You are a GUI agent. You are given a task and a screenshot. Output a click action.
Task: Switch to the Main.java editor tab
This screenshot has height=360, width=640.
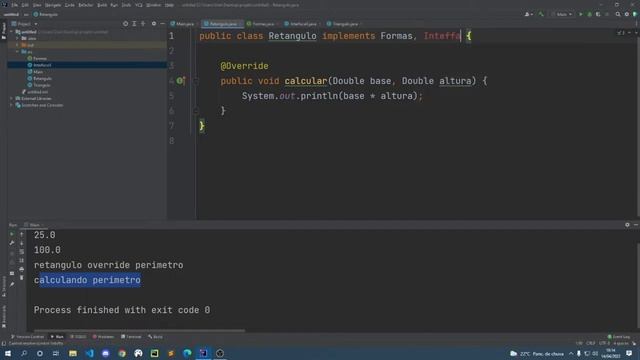pos(182,24)
